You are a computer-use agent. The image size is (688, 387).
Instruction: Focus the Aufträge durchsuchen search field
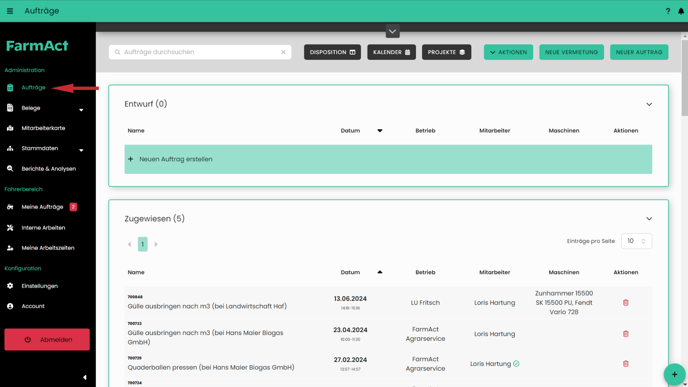pyautogui.click(x=200, y=52)
